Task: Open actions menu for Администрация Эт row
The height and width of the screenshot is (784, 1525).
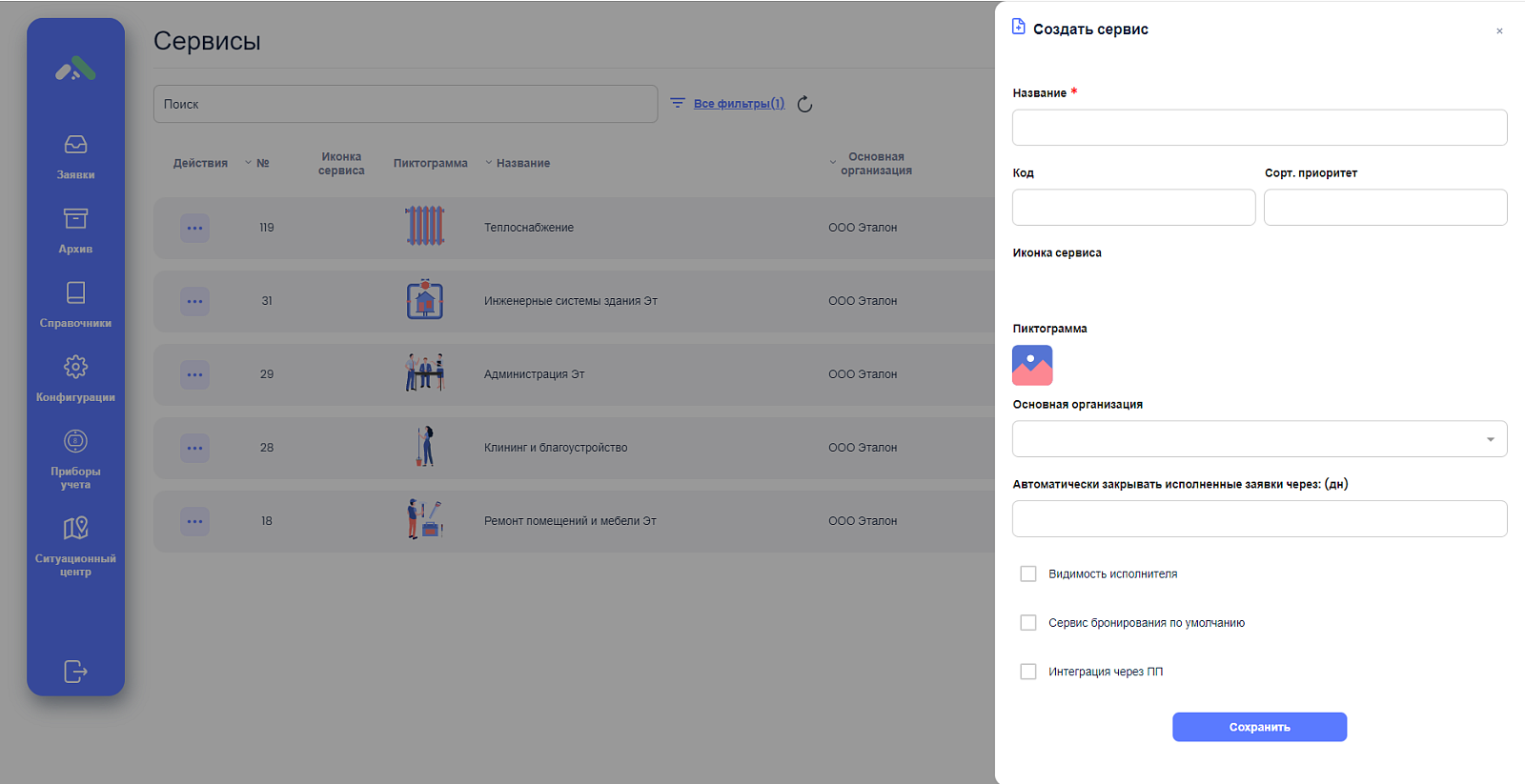Action: (x=194, y=374)
